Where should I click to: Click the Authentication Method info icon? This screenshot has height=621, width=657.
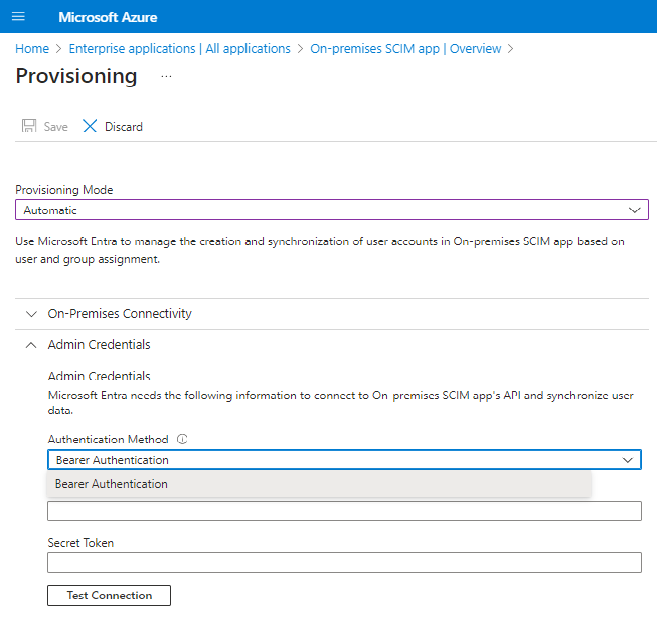point(182,439)
